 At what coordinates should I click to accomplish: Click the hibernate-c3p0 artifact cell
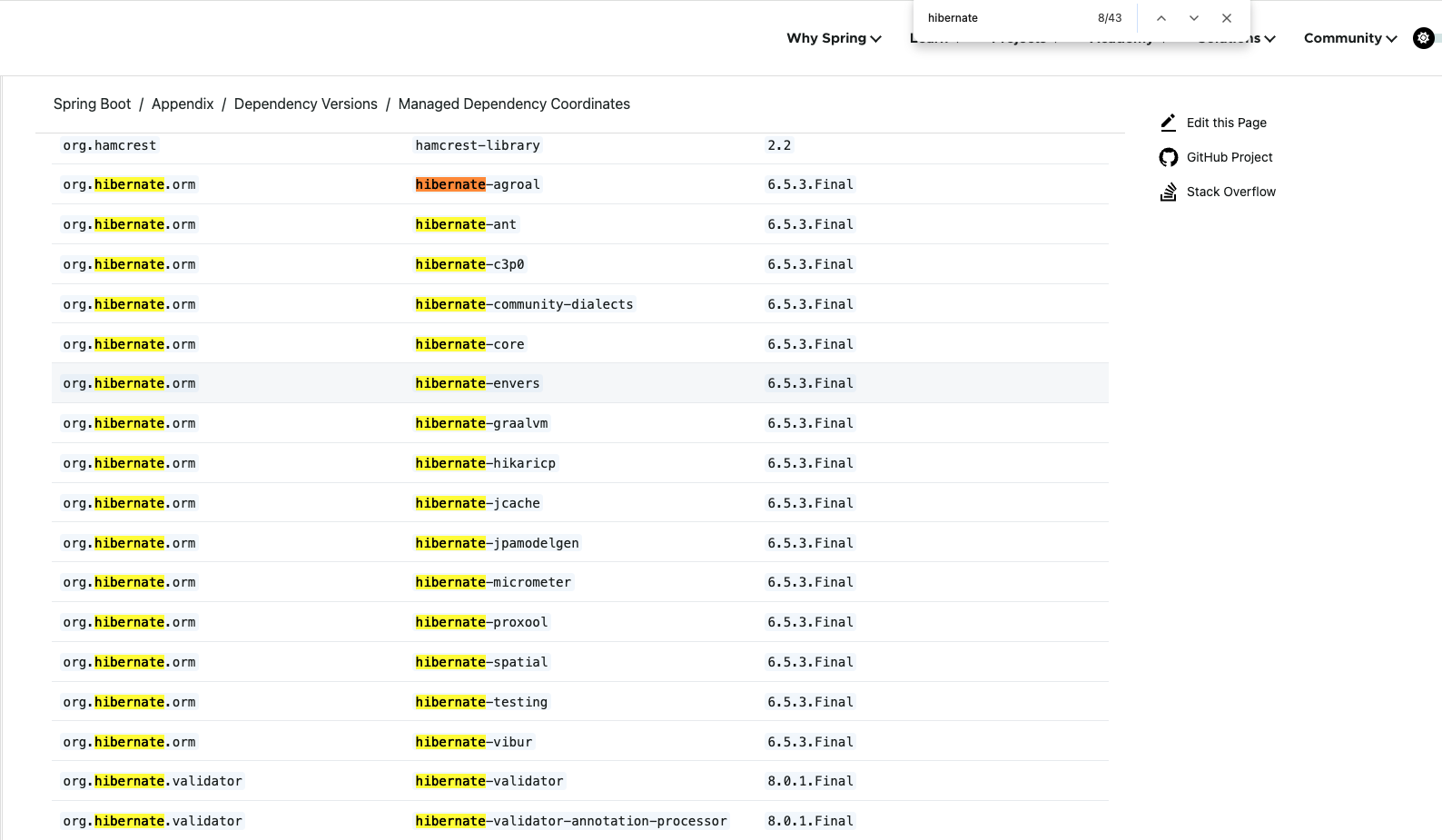469,264
